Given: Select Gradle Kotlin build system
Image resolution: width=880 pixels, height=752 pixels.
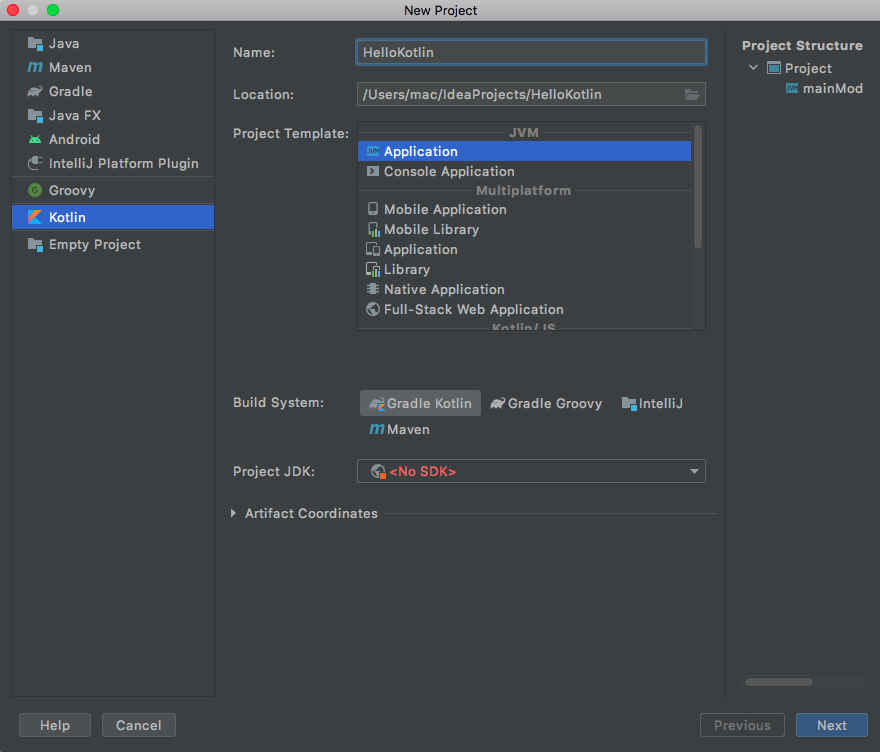Looking at the screenshot, I should coord(420,403).
